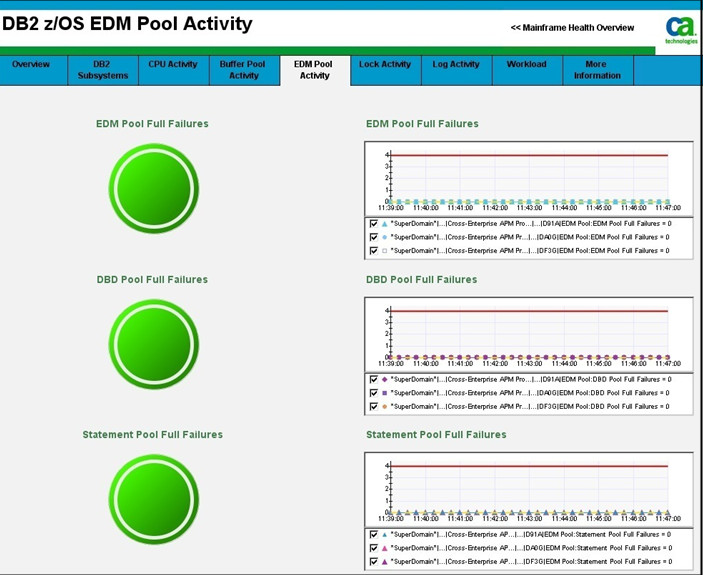Click the EDM Pool Full Failures green status light
Viewport: 703px width, 575px height.
[x=154, y=188]
